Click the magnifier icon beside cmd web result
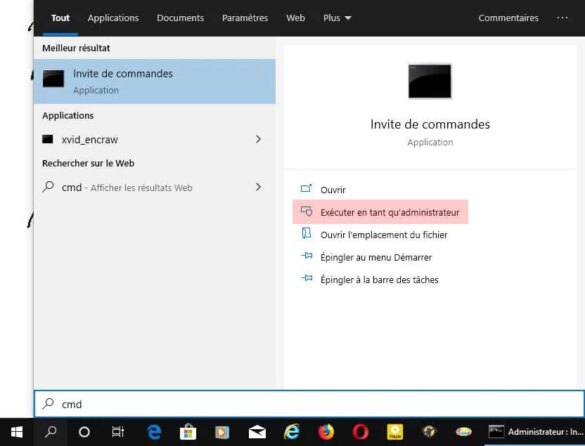Image resolution: width=585 pixels, height=446 pixels. (48, 187)
